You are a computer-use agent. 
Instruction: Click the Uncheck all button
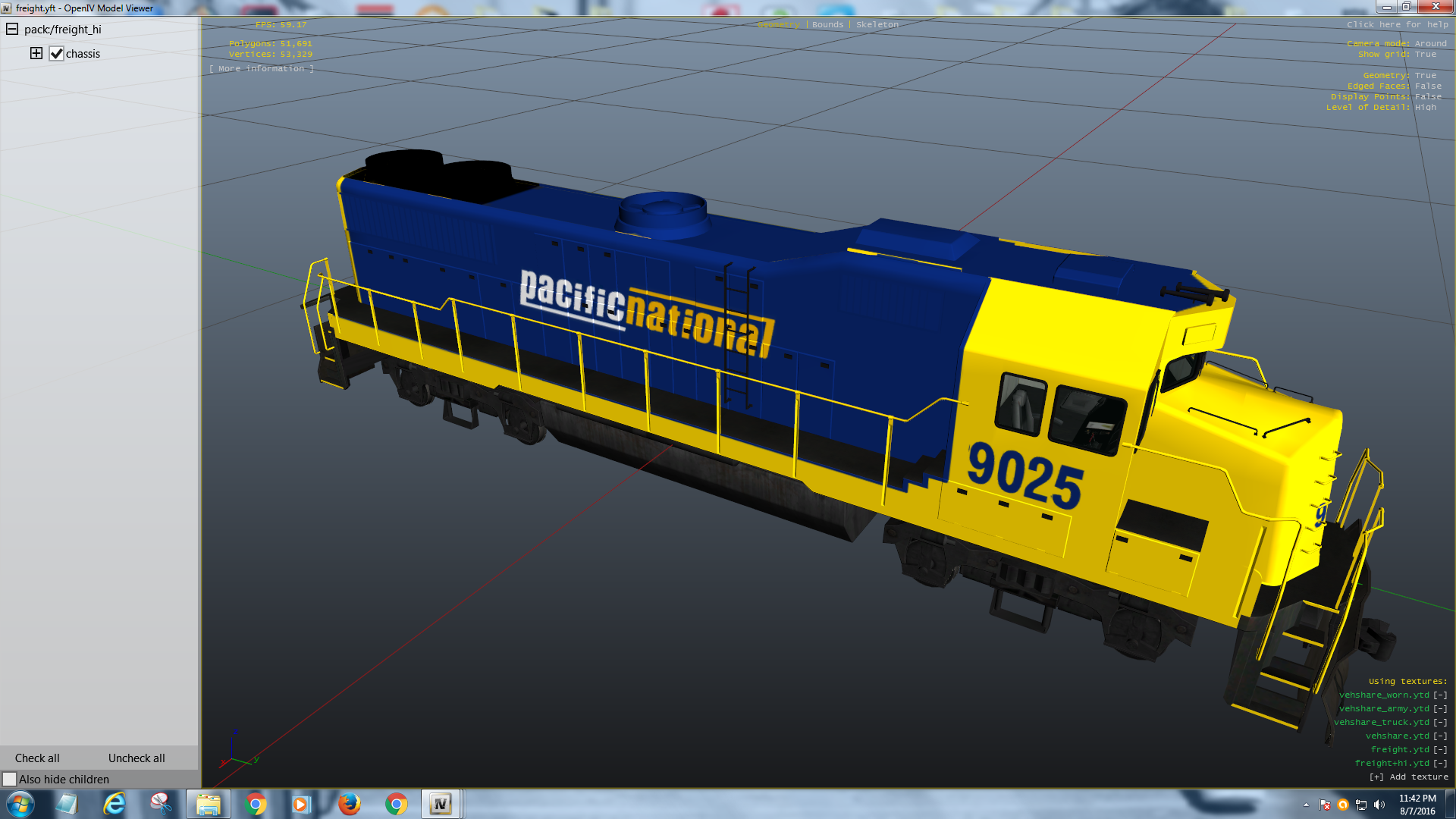136,758
